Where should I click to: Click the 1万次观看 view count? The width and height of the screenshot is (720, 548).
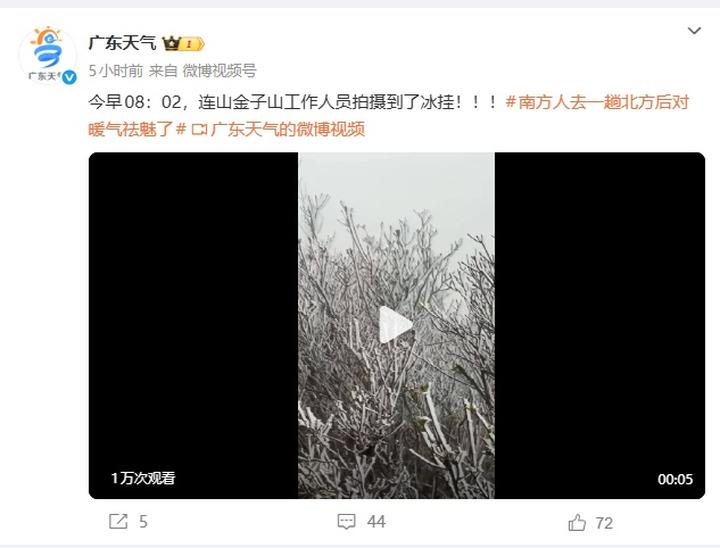coord(143,478)
